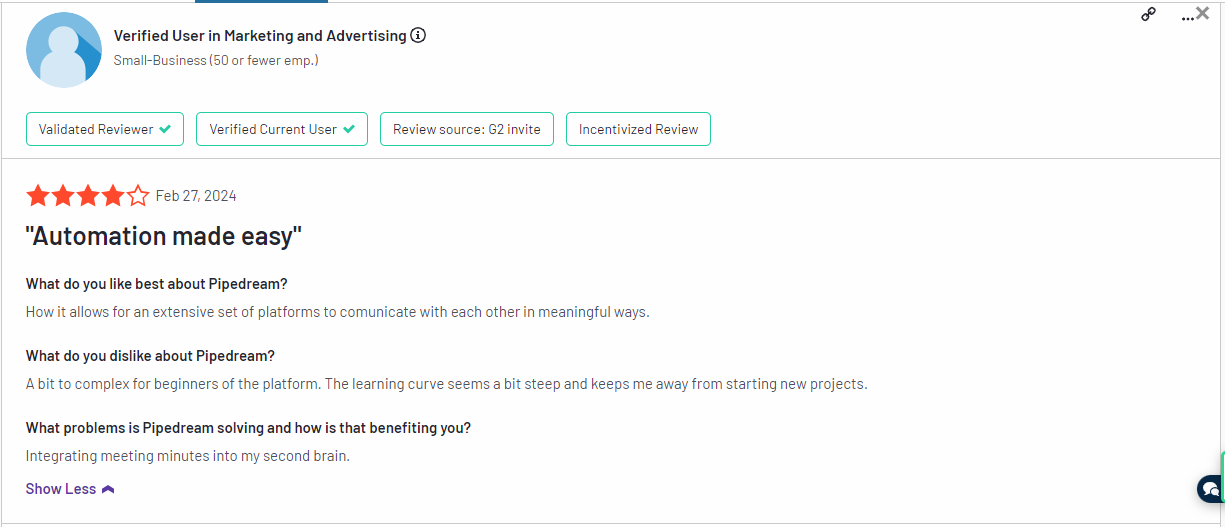The image size is (1225, 527).
Task: Click the Incentivized Review badge
Action: coord(638,129)
